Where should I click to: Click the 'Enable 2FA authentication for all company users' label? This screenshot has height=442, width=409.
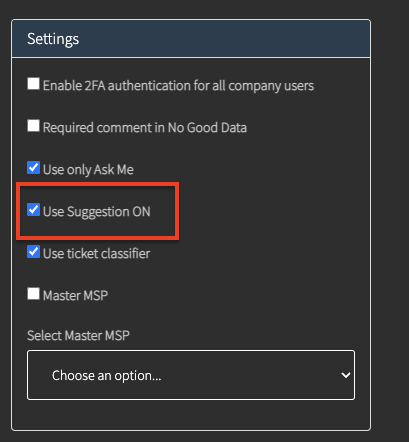click(178, 86)
